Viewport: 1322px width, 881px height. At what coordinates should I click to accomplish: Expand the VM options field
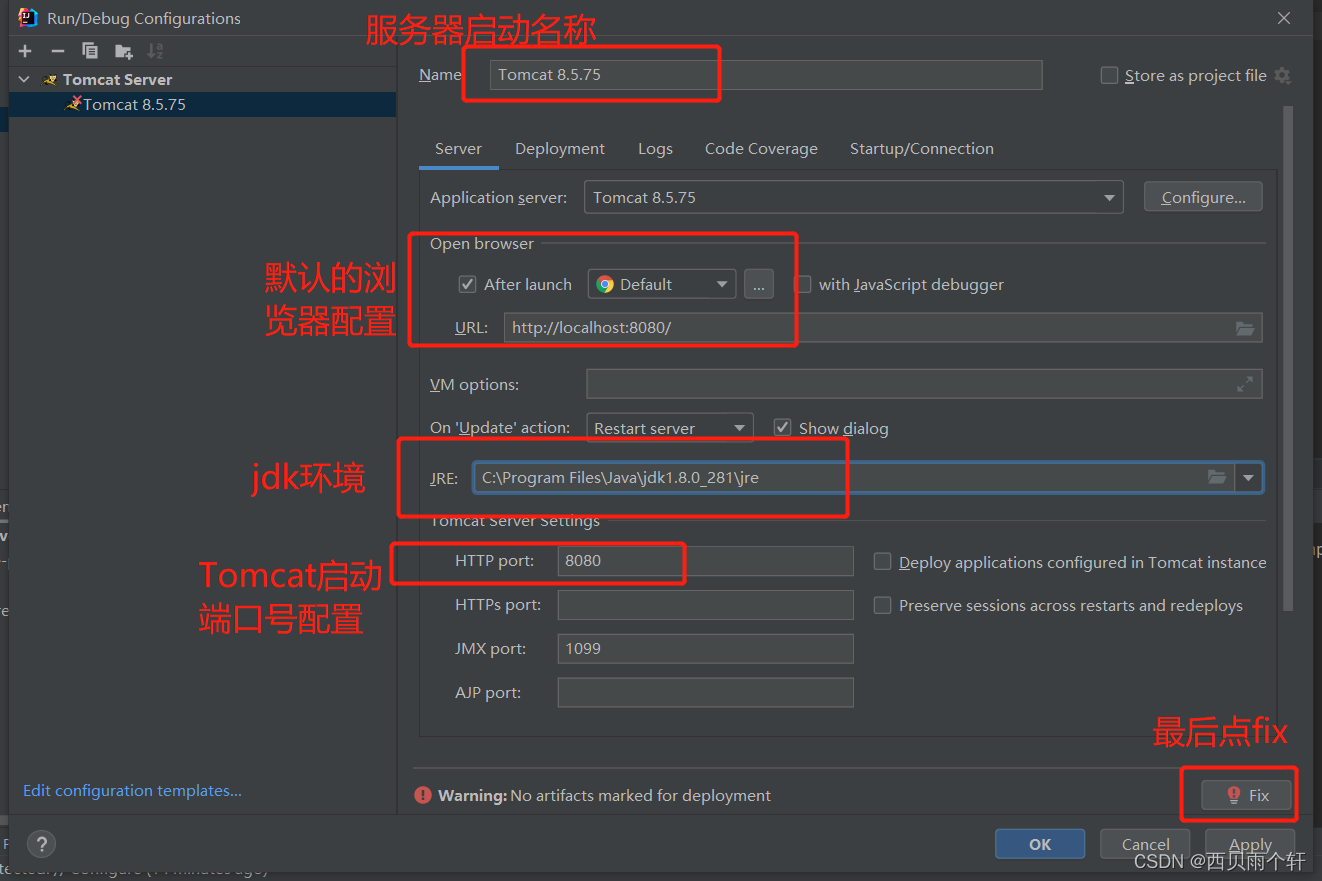pyautogui.click(x=1245, y=384)
